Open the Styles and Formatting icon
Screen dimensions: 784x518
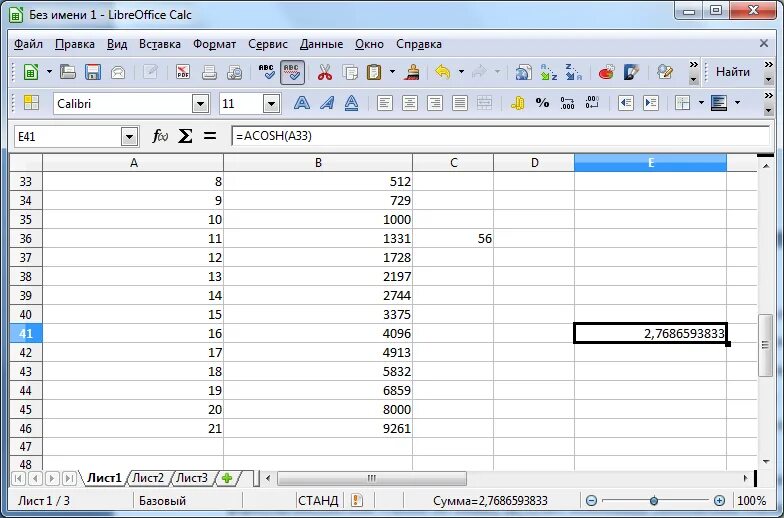31,103
